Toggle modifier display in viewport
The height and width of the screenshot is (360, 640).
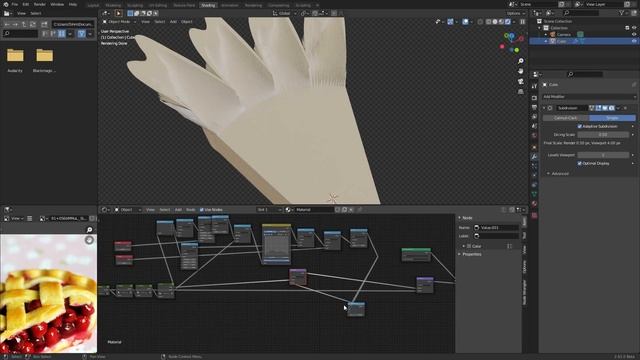(x=605, y=108)
